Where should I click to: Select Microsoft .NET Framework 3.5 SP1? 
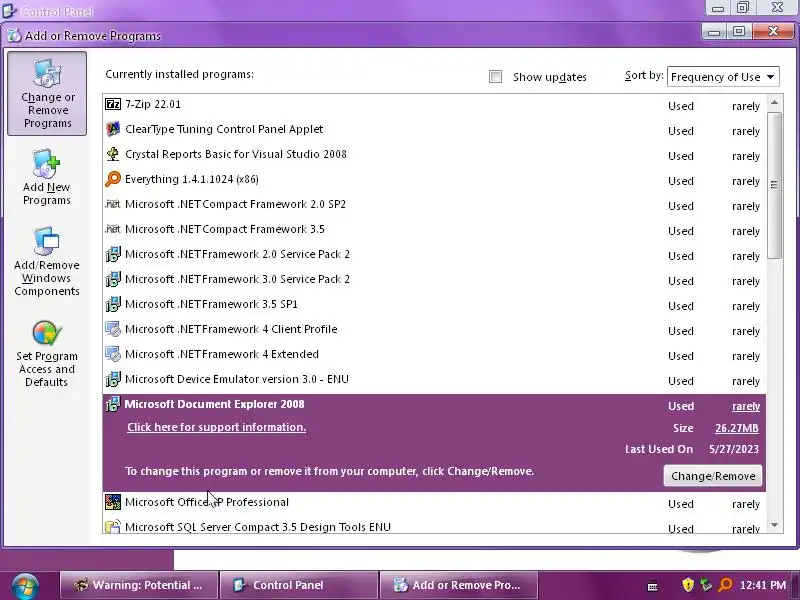434,305
